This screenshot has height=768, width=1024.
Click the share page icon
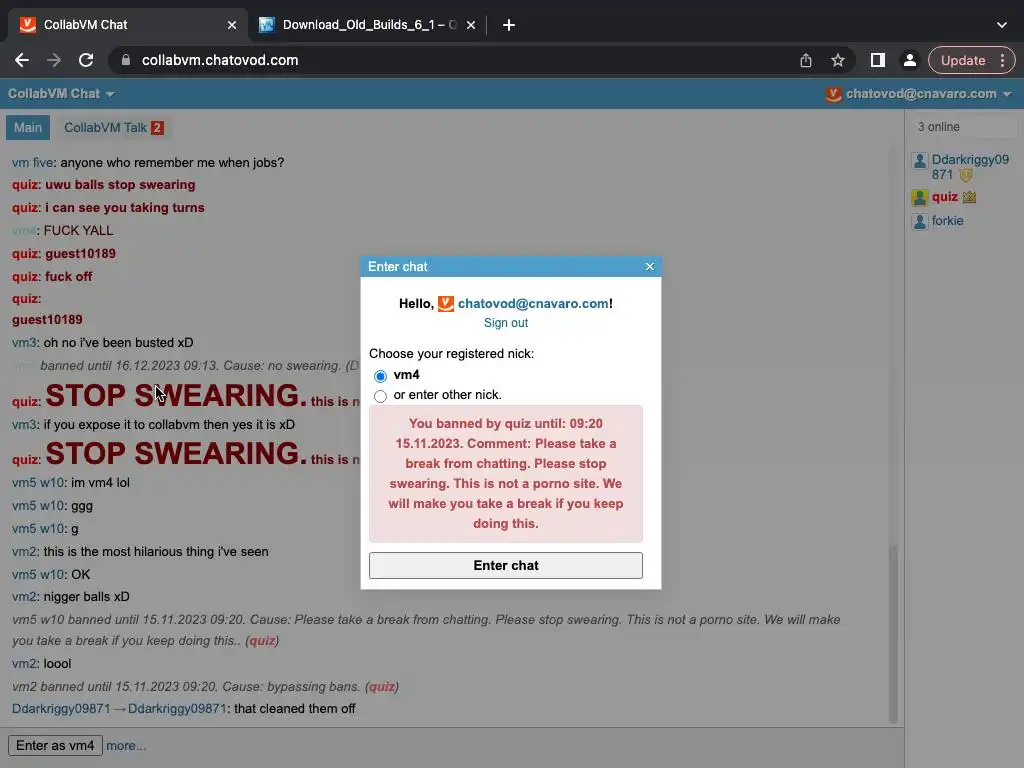click(806, 60)
